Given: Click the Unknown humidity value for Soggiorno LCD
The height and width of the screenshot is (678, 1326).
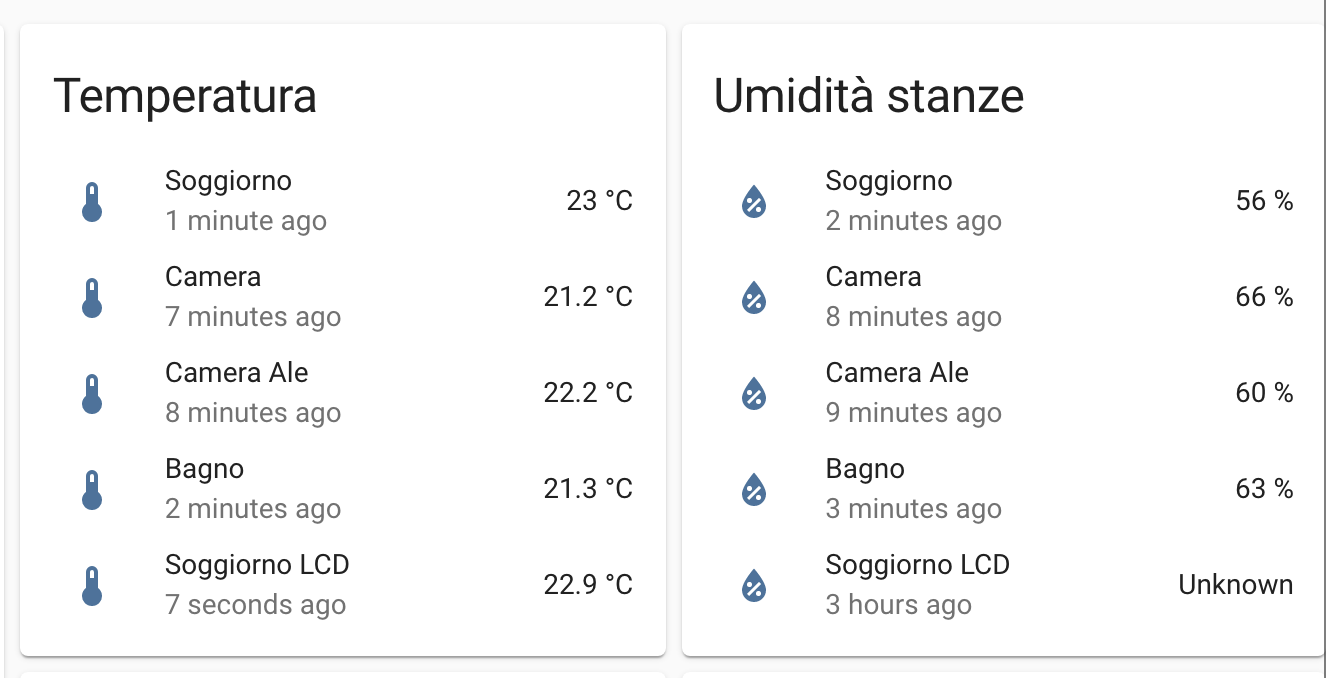Looking at the screenshot, I should tap(1236, 584).
